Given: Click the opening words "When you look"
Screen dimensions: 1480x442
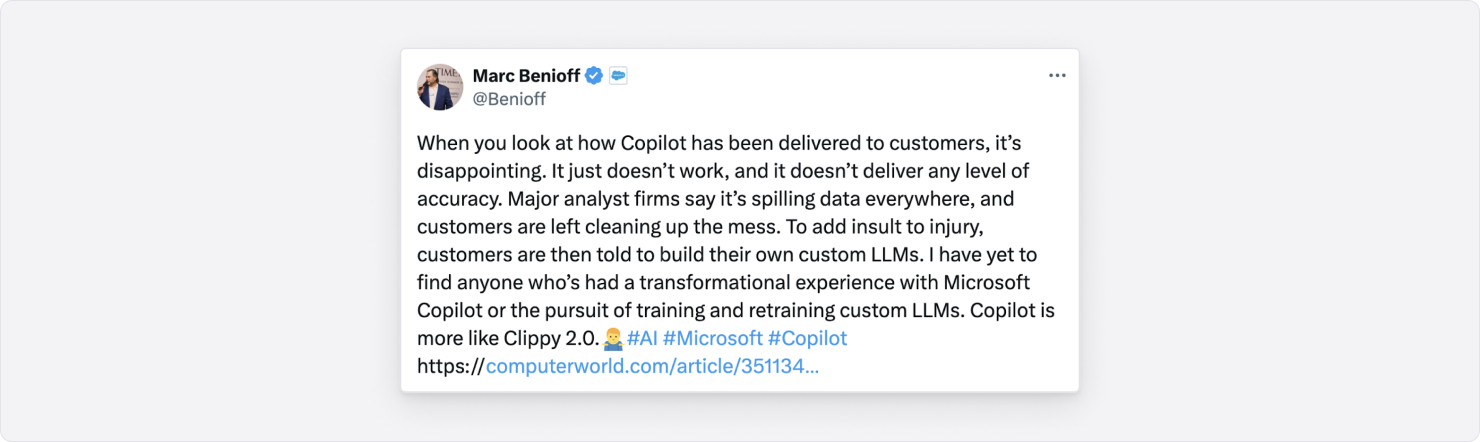Looking at the screenshot, I should tap(475, 143).
